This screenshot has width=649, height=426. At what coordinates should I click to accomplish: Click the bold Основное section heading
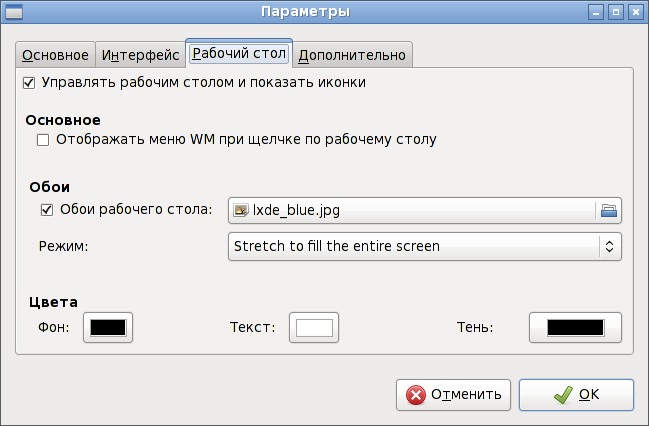point(63,120)
